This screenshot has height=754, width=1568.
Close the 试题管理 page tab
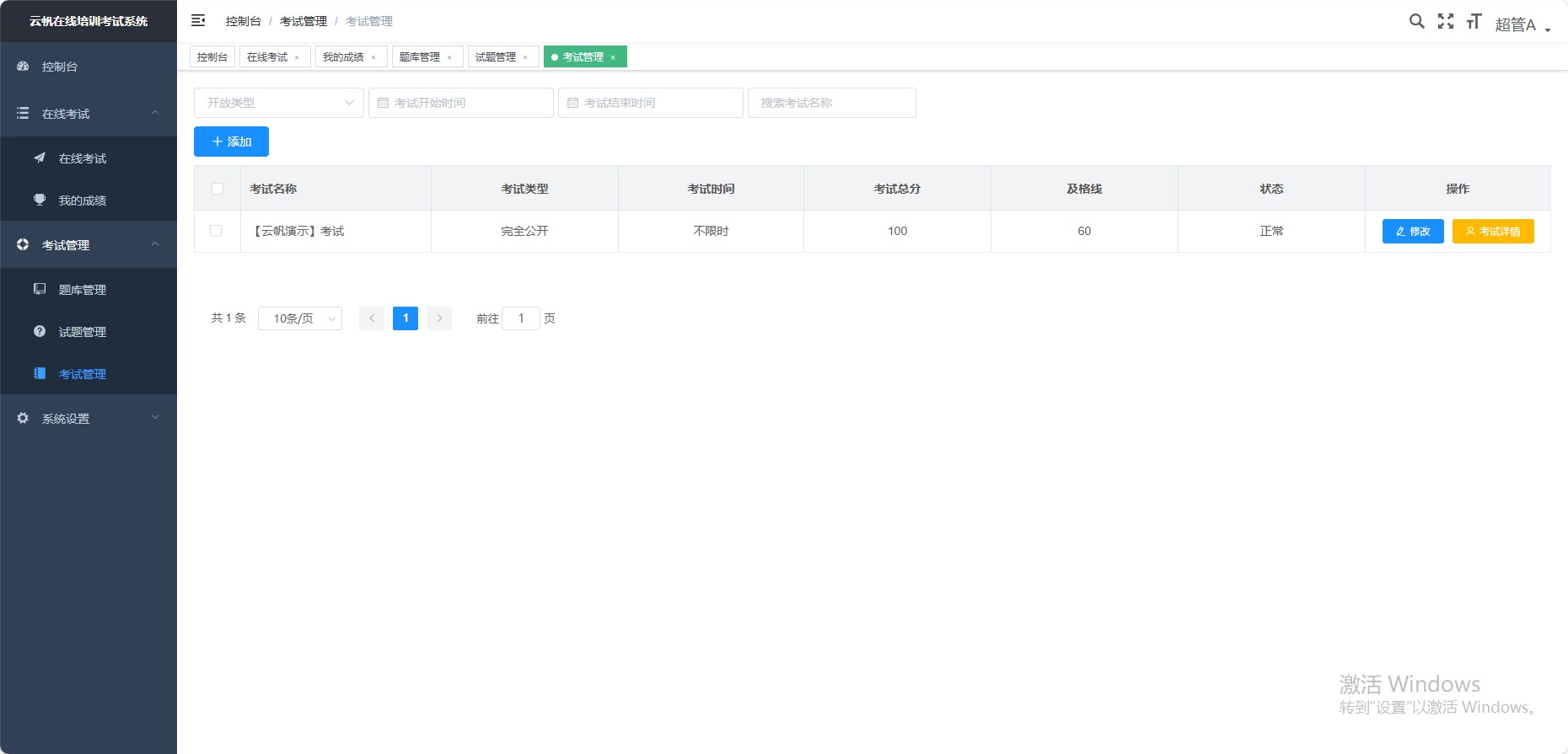tap(525, 57)
